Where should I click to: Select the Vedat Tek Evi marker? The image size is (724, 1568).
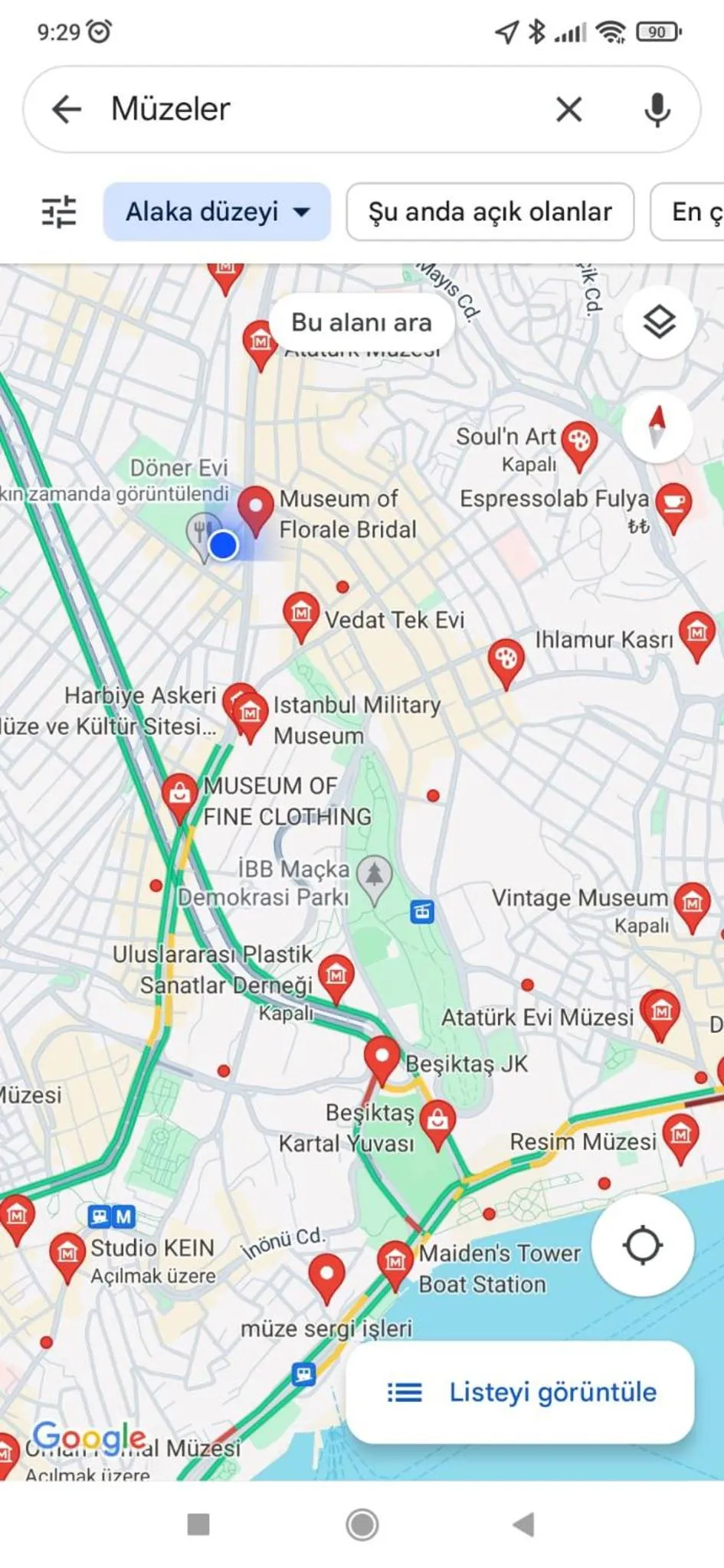click(x=301, y=616)
